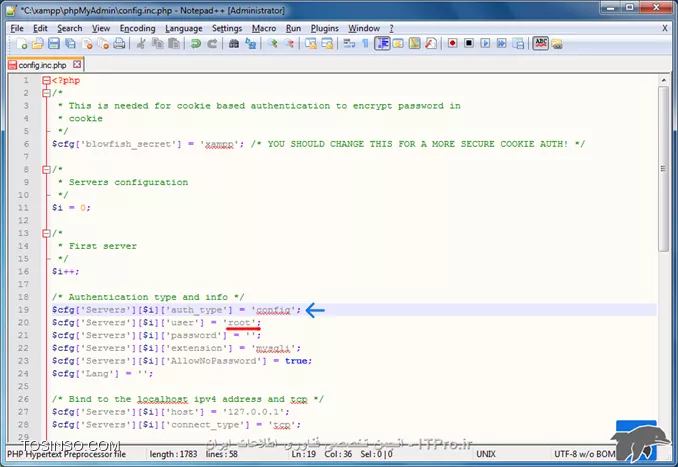
Task: Toggle the indent guide icon
Action: pos(382,44)
